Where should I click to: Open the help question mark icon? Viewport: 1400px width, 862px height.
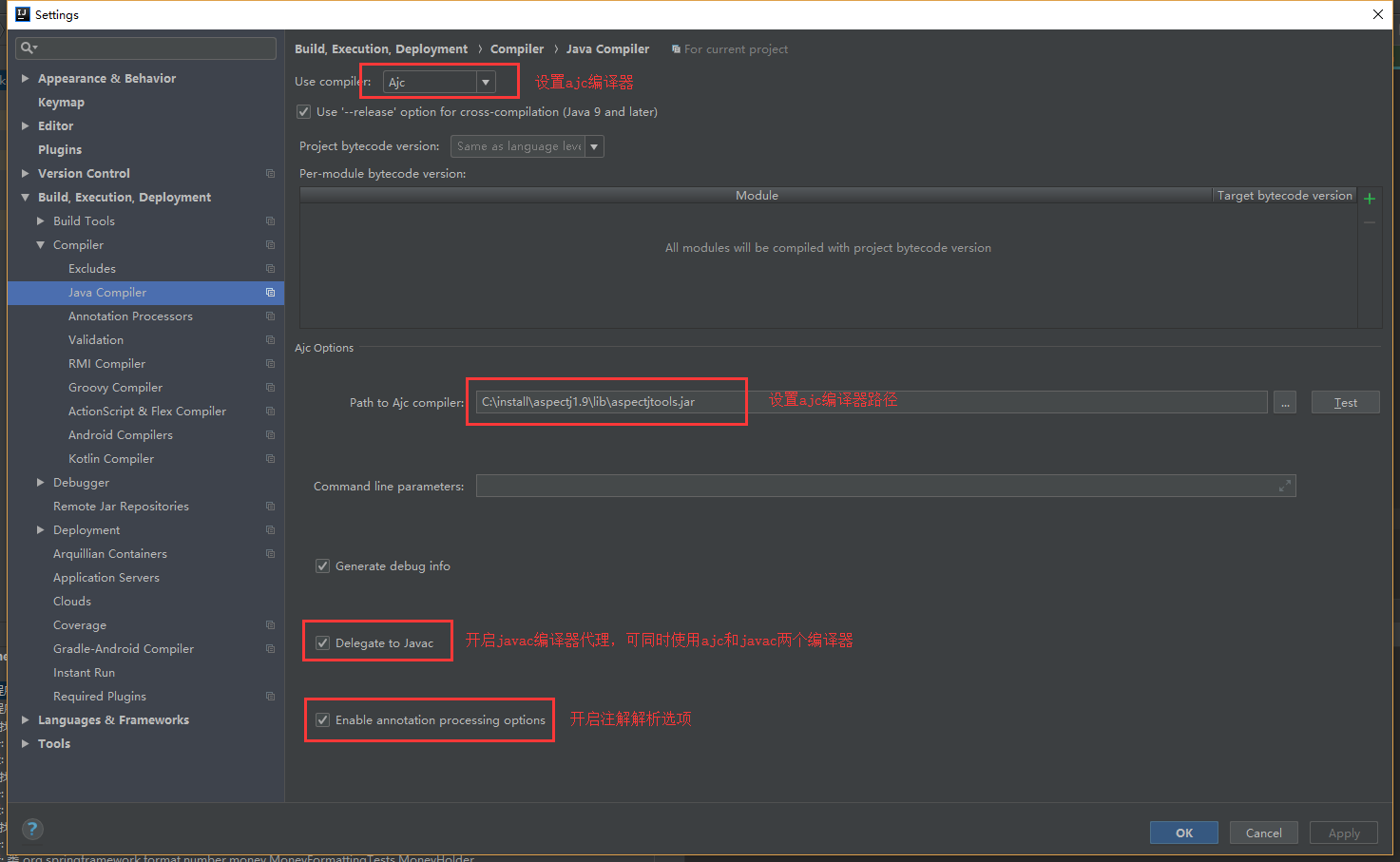32,829
